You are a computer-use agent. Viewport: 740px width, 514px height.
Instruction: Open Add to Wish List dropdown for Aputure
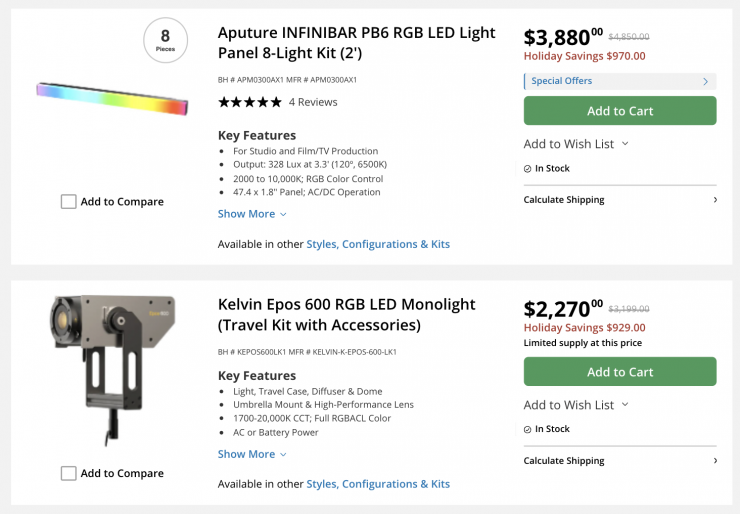tap(576, 144)
